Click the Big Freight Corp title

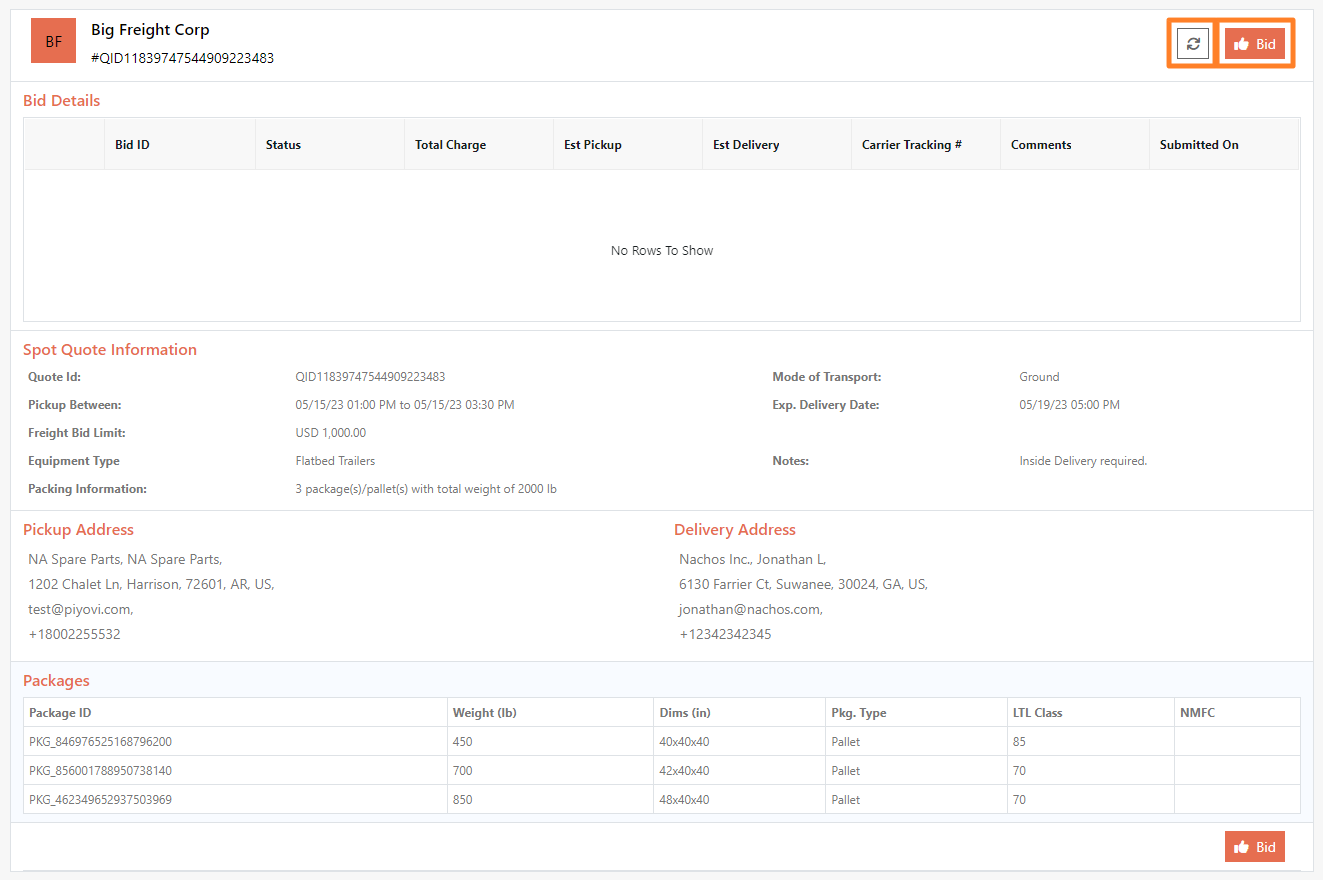coord(150,30)
